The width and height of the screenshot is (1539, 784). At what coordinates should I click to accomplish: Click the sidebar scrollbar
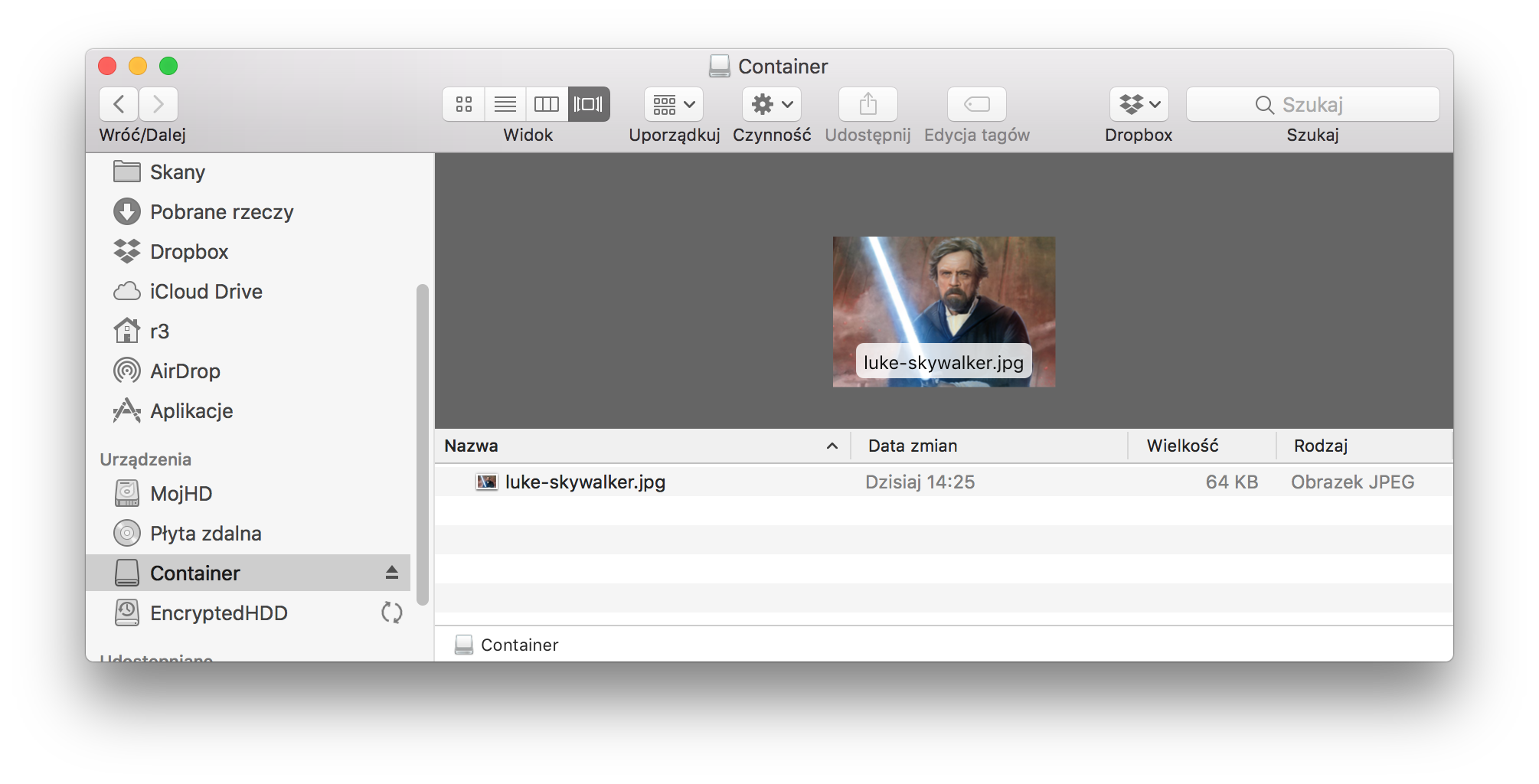tap(422, 445)
